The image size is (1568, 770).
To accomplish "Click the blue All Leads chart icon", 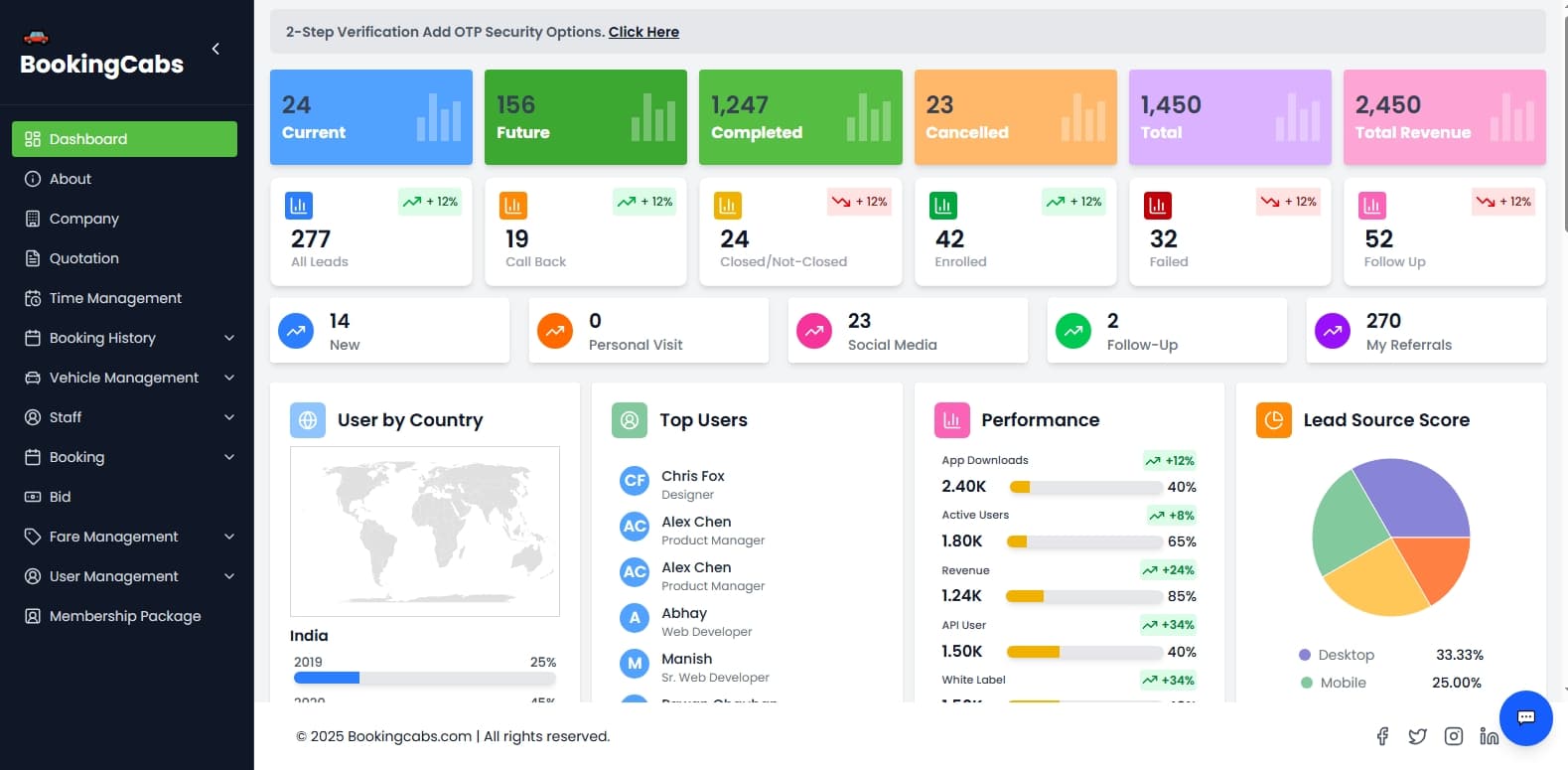I will 299,206.
